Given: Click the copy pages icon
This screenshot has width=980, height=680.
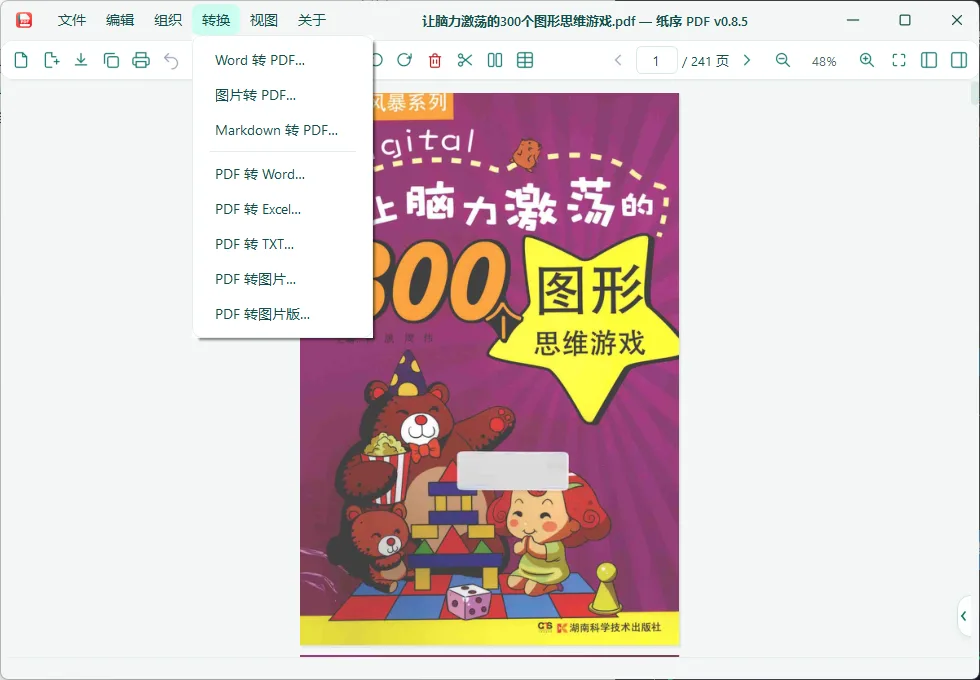Looking at the screenshot, I should tap(111, 60).
